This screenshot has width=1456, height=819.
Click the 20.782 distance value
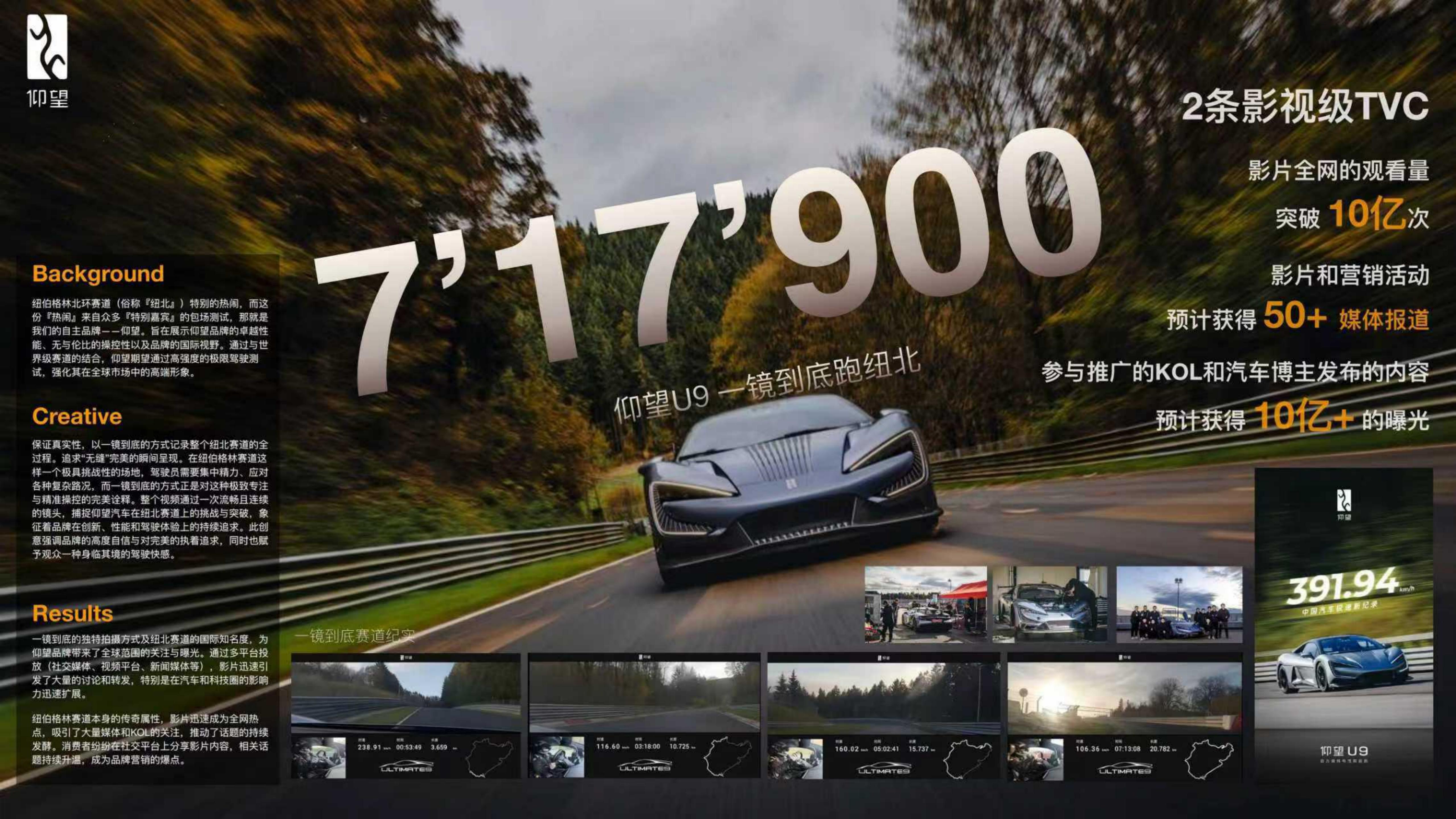tap(1159, 749)
